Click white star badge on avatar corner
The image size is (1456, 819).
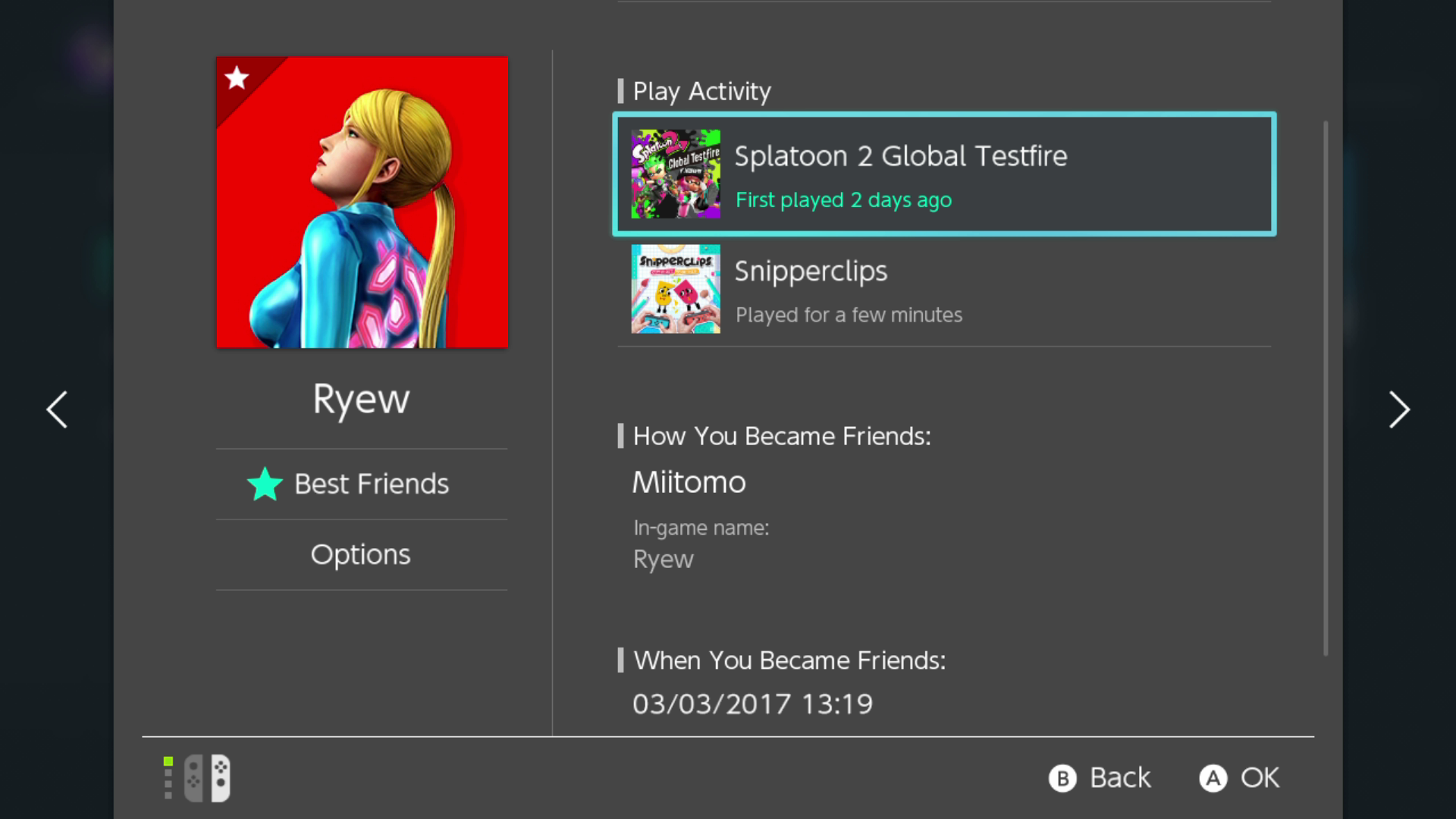point(237,77)
